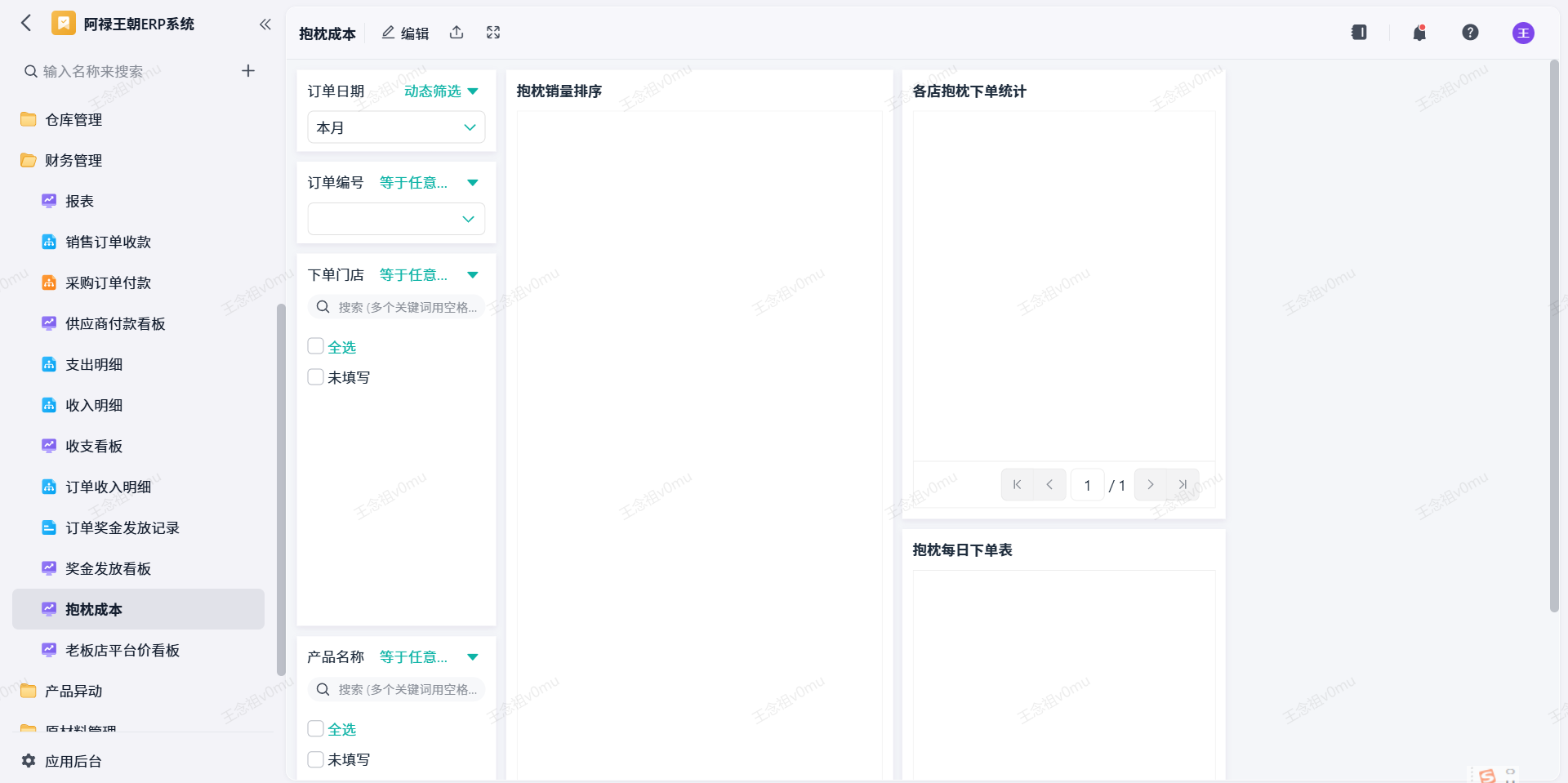Click the sidebar vertical scrollbar
The width and height of the screenshot is (1568, 783).
pos(281,490)
